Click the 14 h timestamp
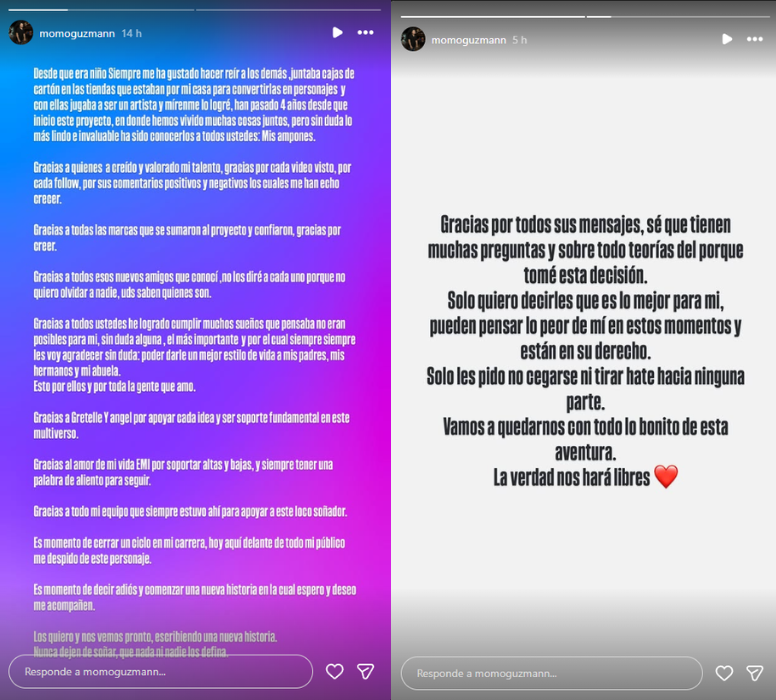Viewport: 776px width, 700px height. [x=132, y=33]
